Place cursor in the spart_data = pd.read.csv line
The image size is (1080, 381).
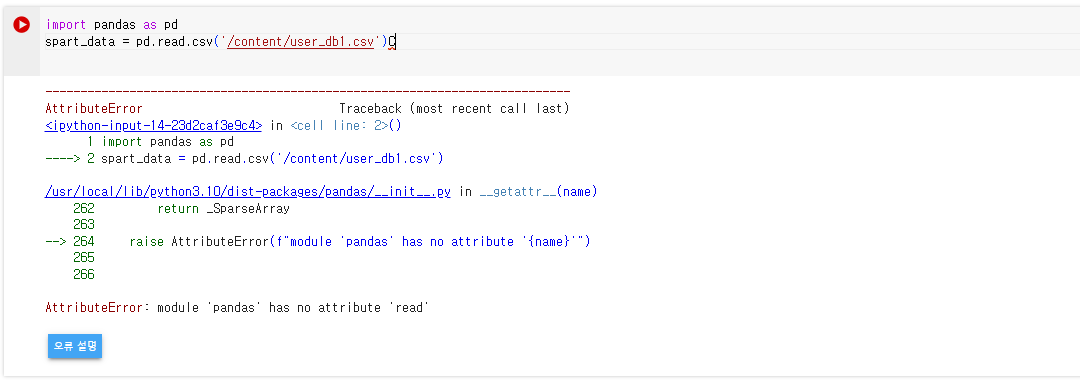pos(220,41)
